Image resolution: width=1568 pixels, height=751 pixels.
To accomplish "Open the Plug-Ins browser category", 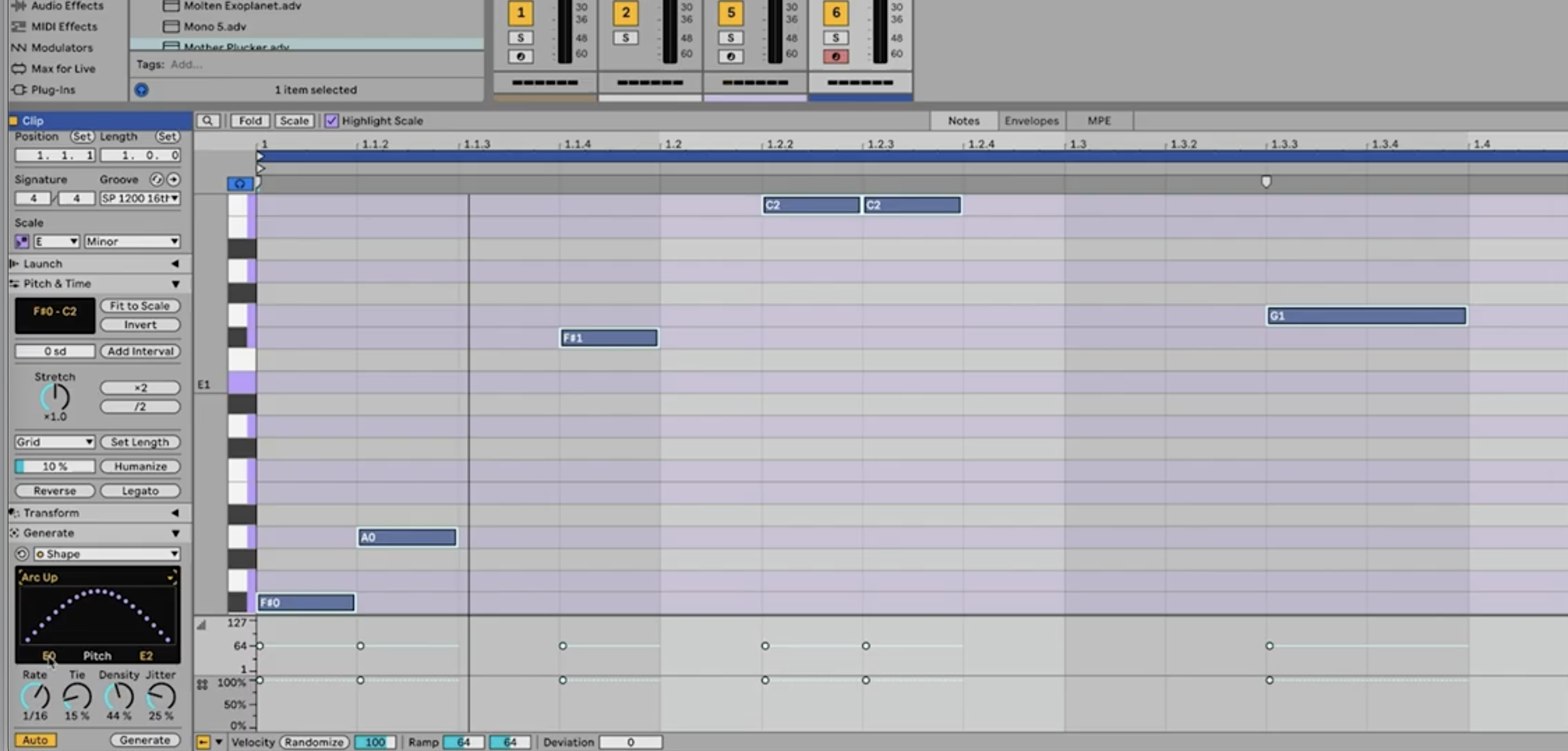I will 53,89.
